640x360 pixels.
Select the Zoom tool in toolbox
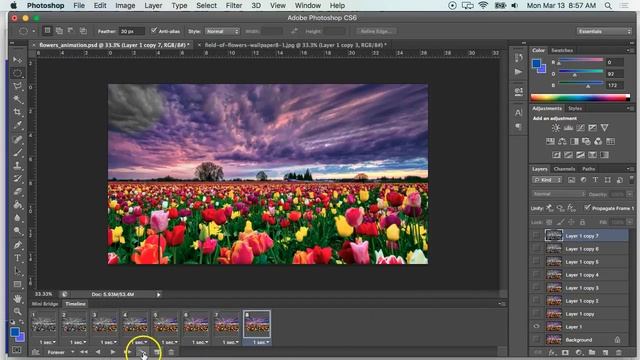(17, 312)
